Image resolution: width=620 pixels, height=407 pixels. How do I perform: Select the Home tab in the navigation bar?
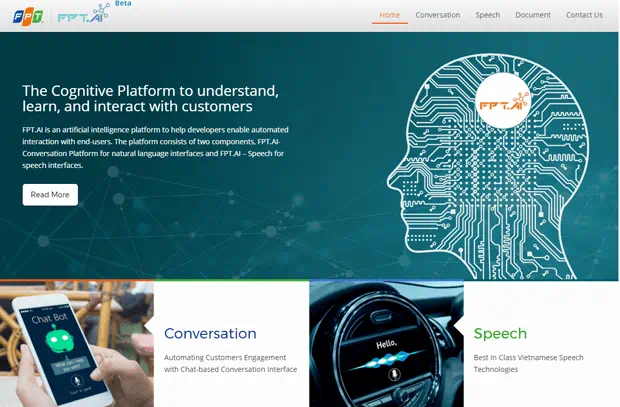(389, 15)
